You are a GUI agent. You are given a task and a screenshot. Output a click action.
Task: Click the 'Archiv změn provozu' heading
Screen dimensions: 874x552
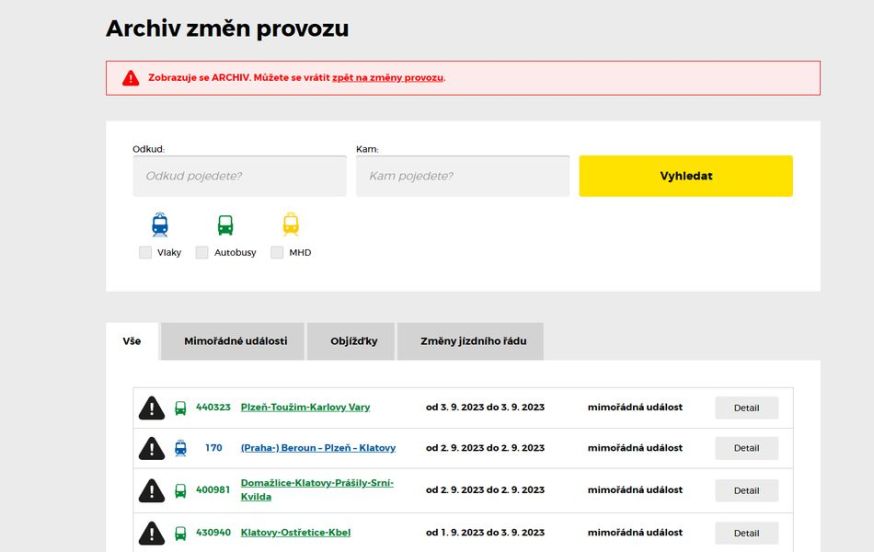tap(227, 29)
